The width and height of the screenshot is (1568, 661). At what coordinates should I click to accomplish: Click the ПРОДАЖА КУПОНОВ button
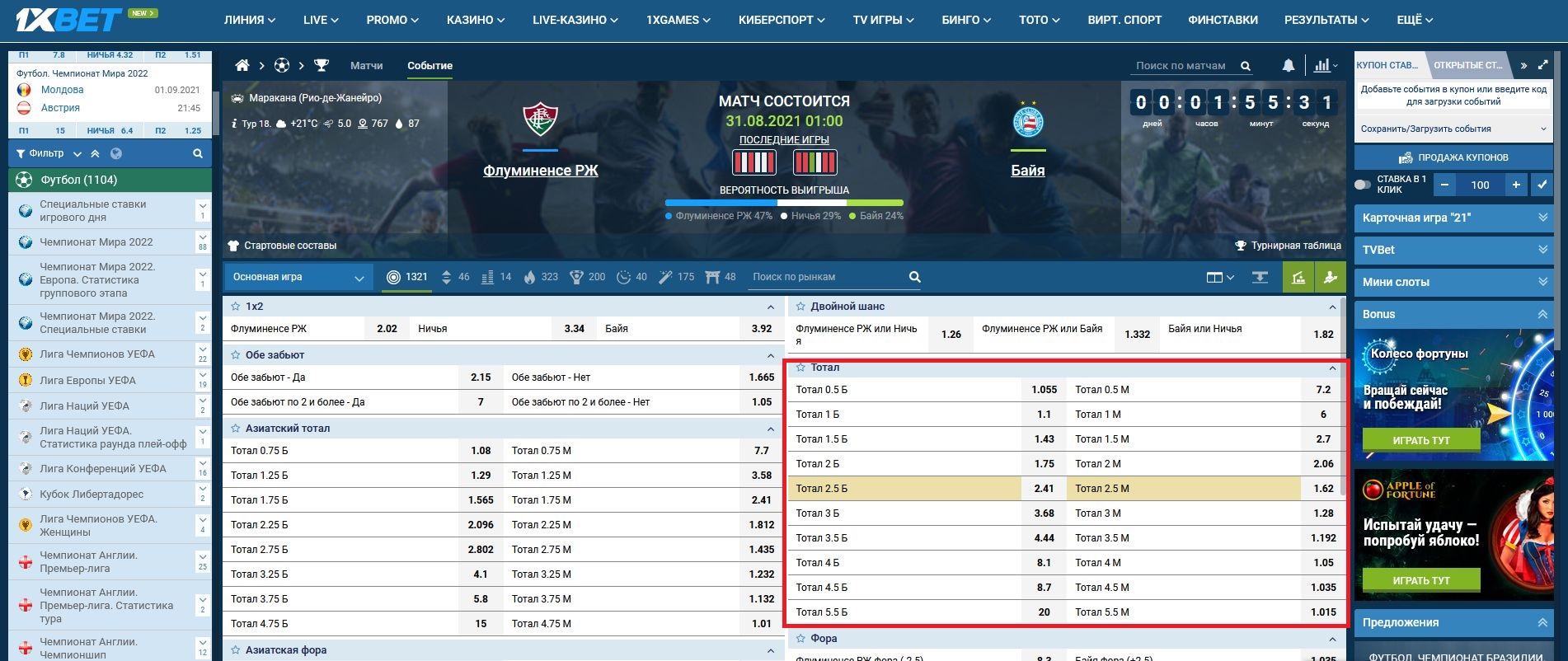1453,157
